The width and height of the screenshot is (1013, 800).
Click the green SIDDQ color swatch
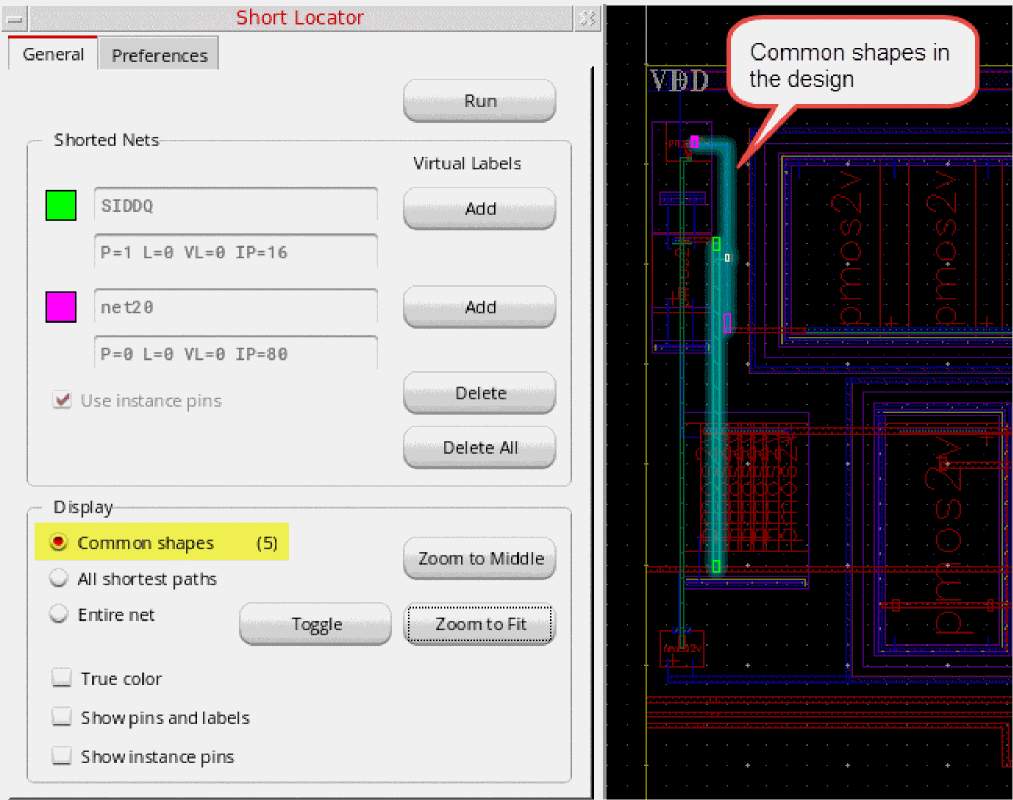61,206
